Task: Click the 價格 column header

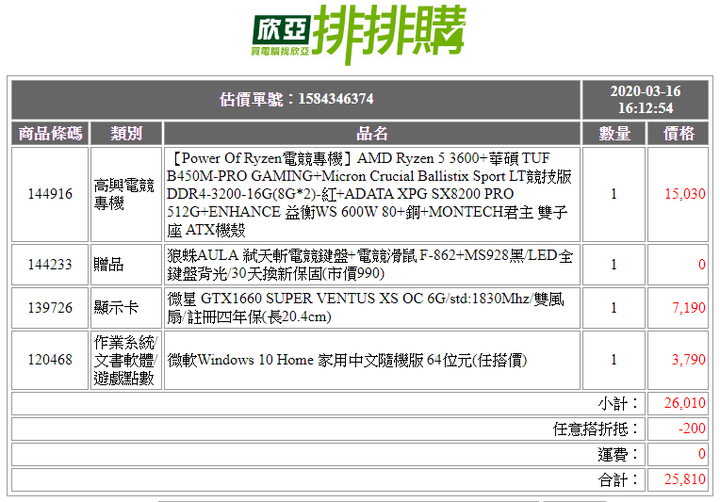Action: (678, 134)
